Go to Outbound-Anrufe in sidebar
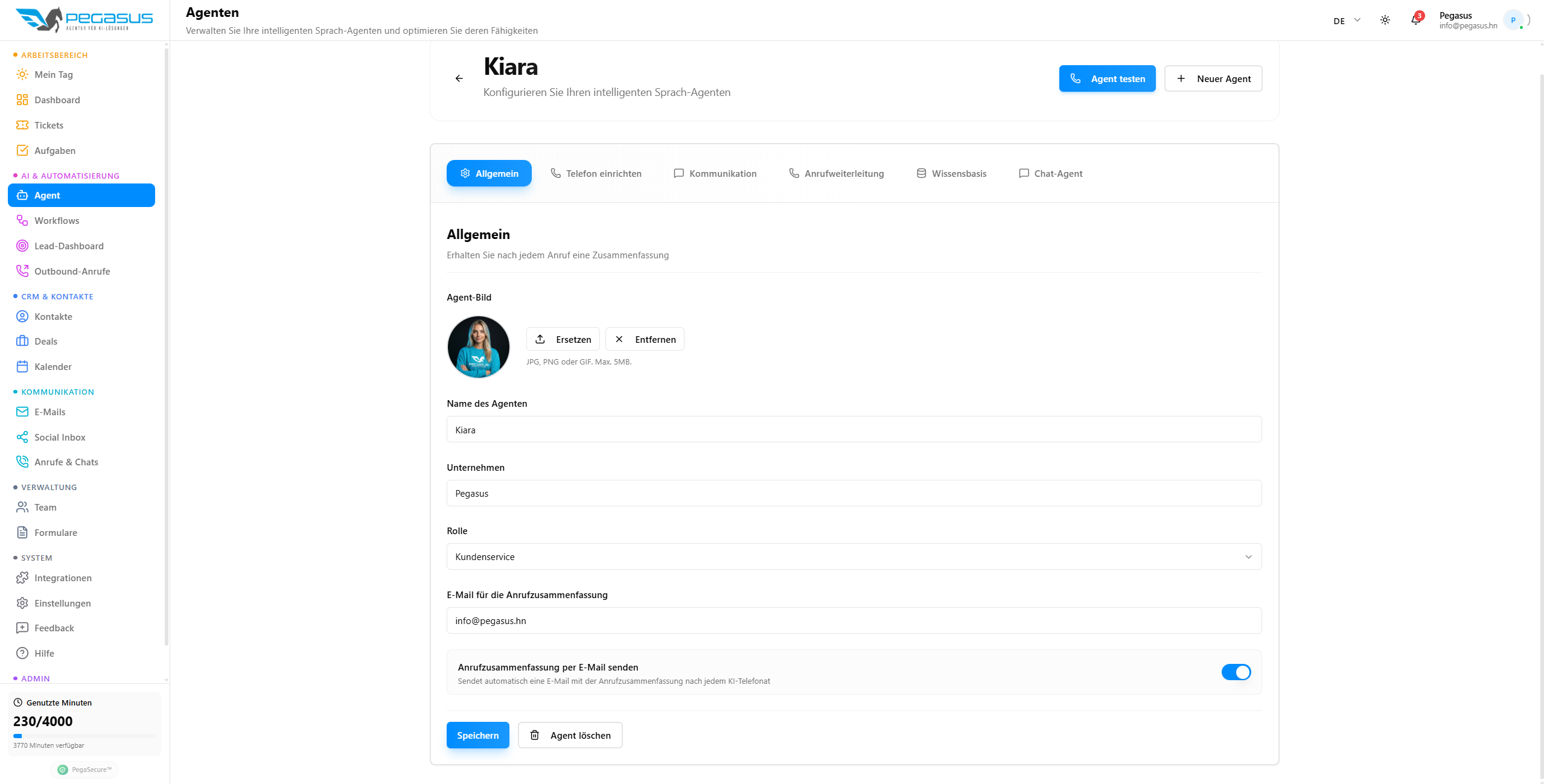Screen dimensions: 1544x784 click(72, 272)
